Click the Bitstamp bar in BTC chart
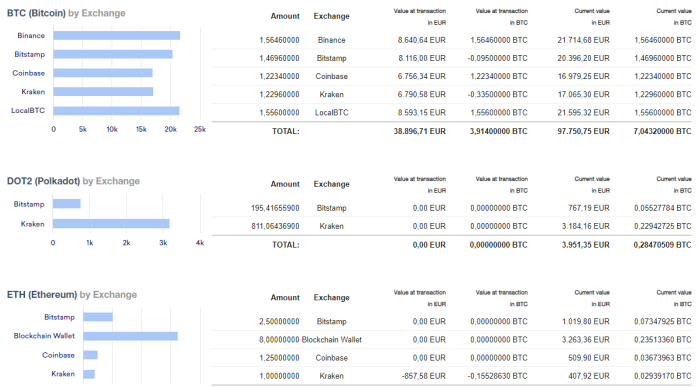700x387 pixels. 113,54
